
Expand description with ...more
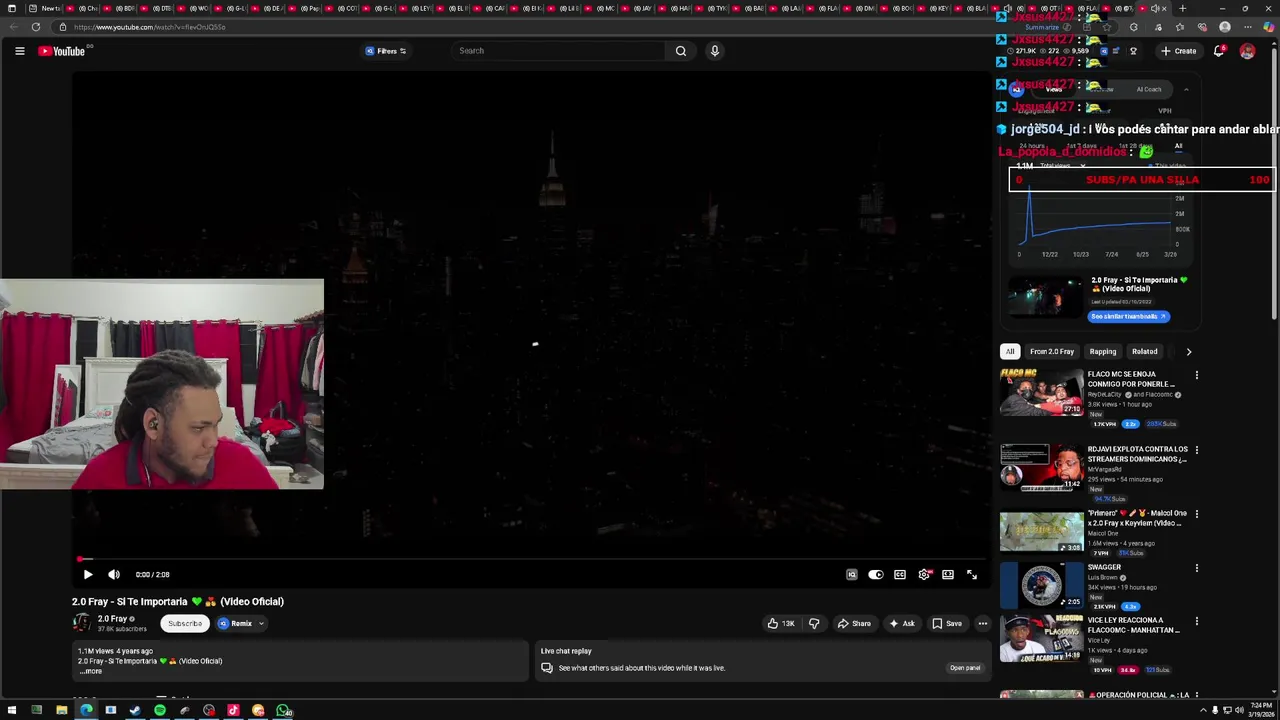pyautogui.click(x=90, y=671)
